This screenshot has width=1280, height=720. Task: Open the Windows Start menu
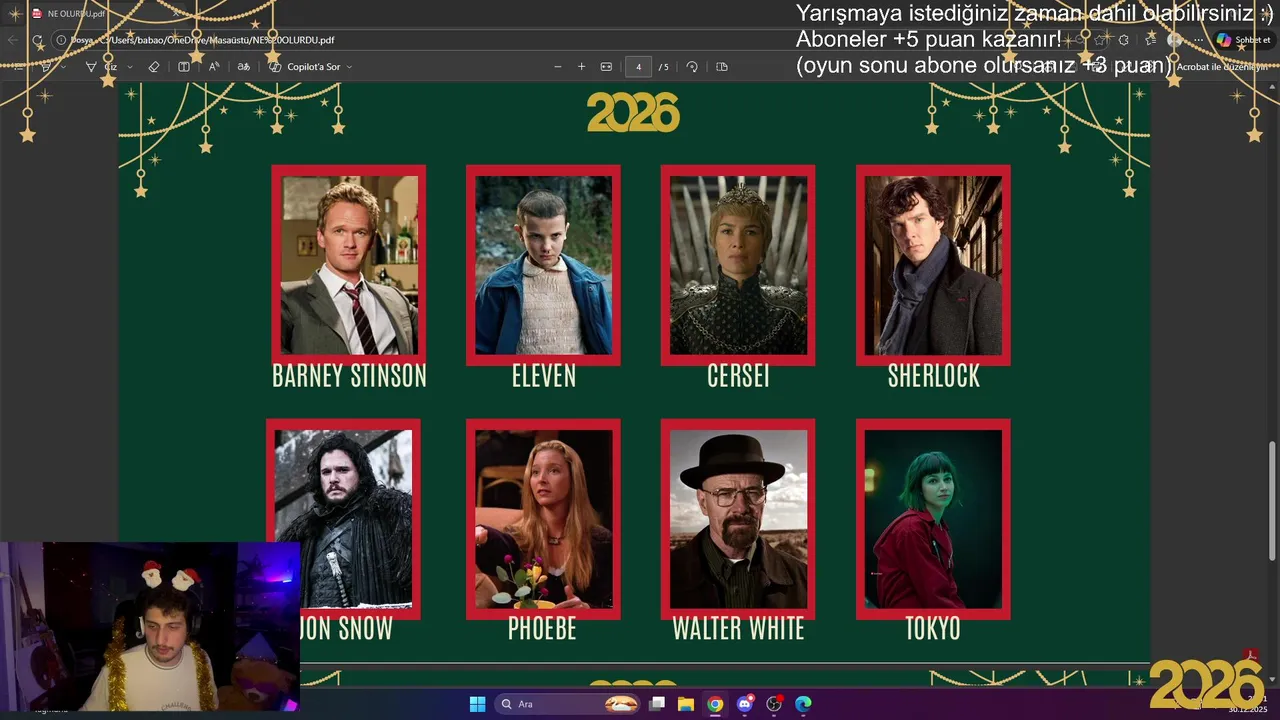477,704
